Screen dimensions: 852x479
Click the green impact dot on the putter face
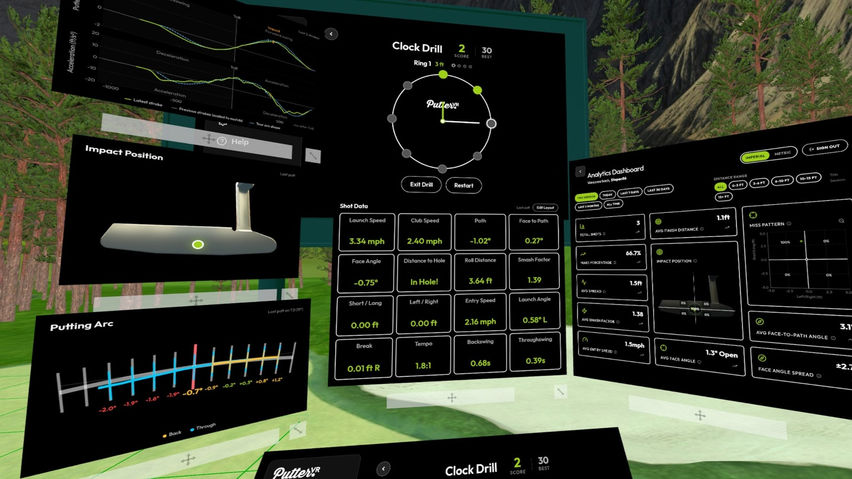pyautogui.click(x=198, y=244)
